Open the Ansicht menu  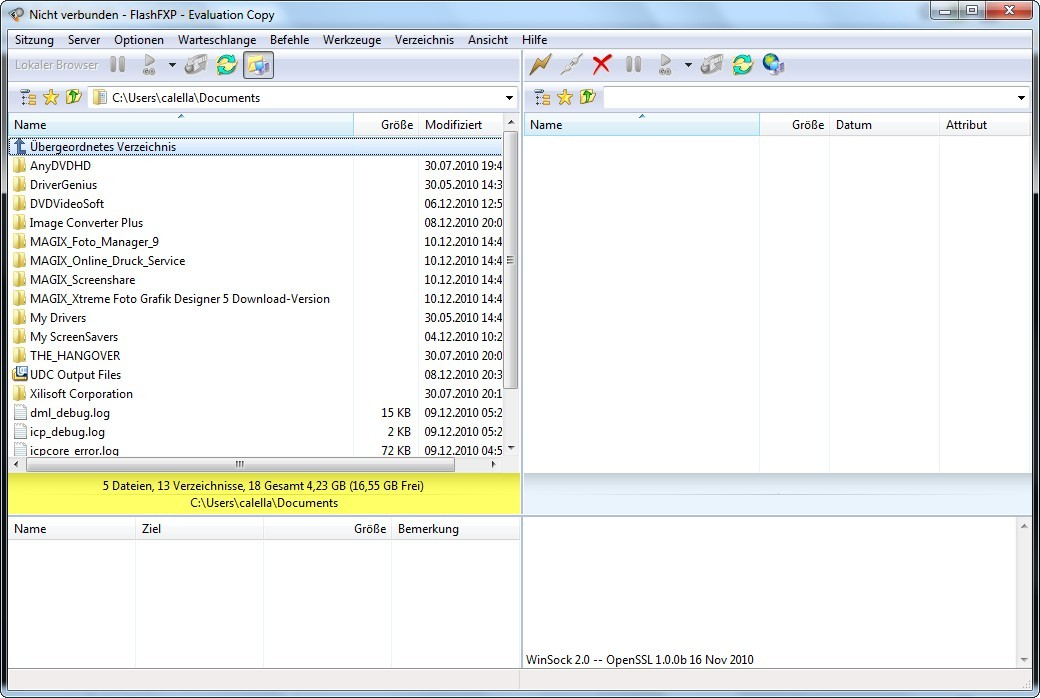[x=488, y=40]
